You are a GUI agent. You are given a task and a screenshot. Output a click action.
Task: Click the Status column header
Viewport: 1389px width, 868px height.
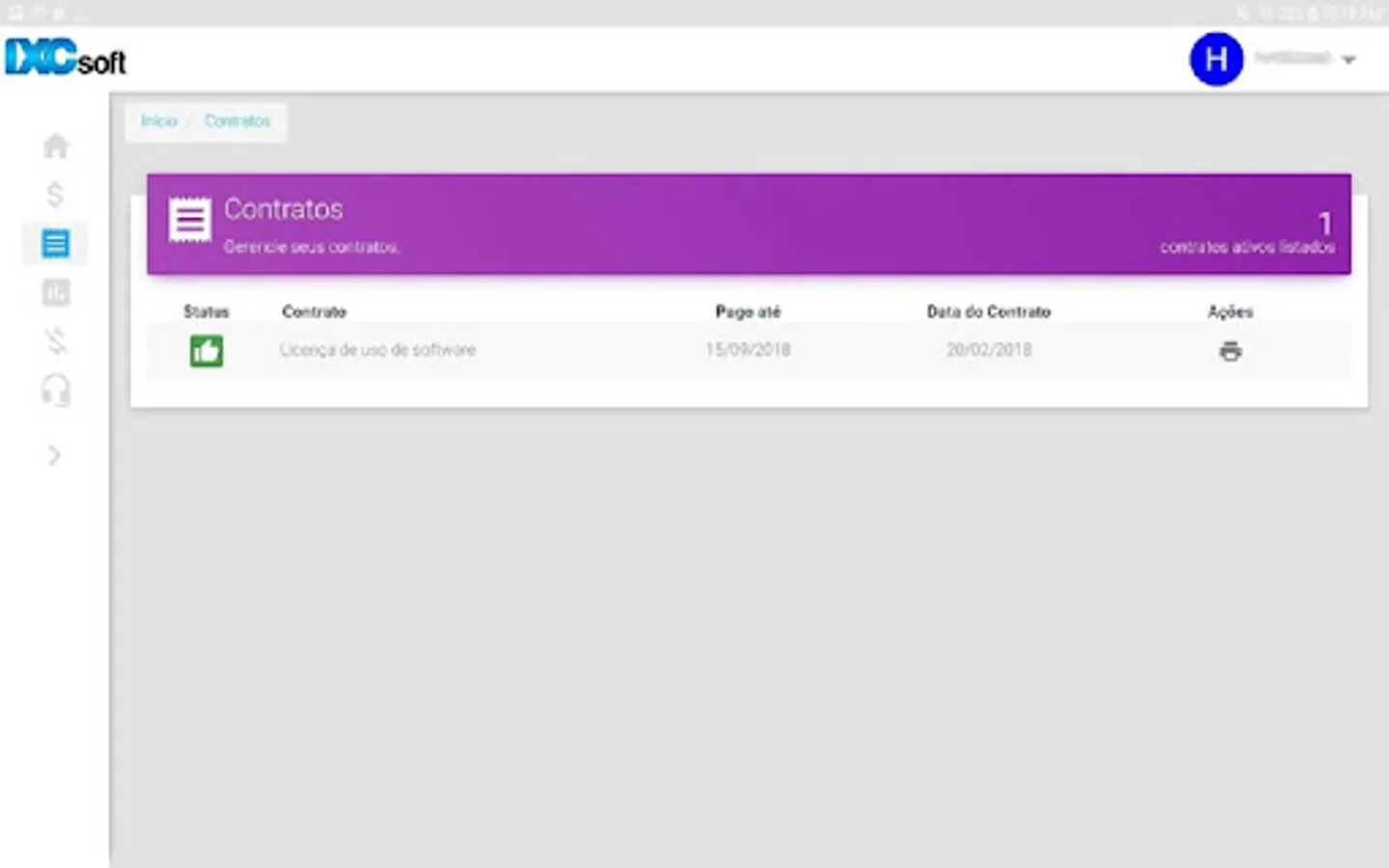(x=206, y=312)
